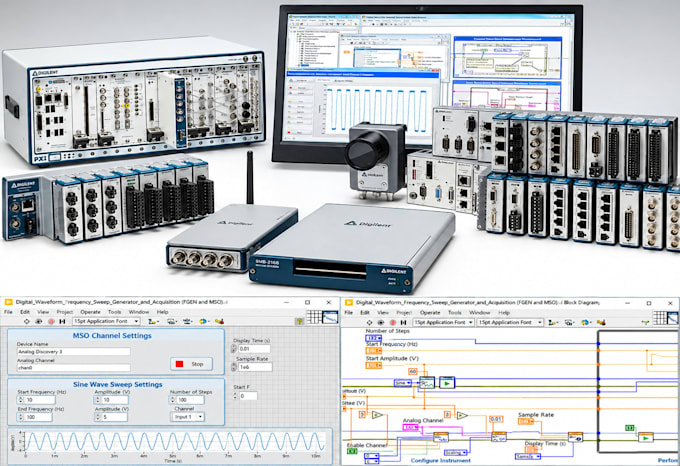Select green play node inside loop structure
Viewport: 680px width, 466px height.
tap(646, 437)
